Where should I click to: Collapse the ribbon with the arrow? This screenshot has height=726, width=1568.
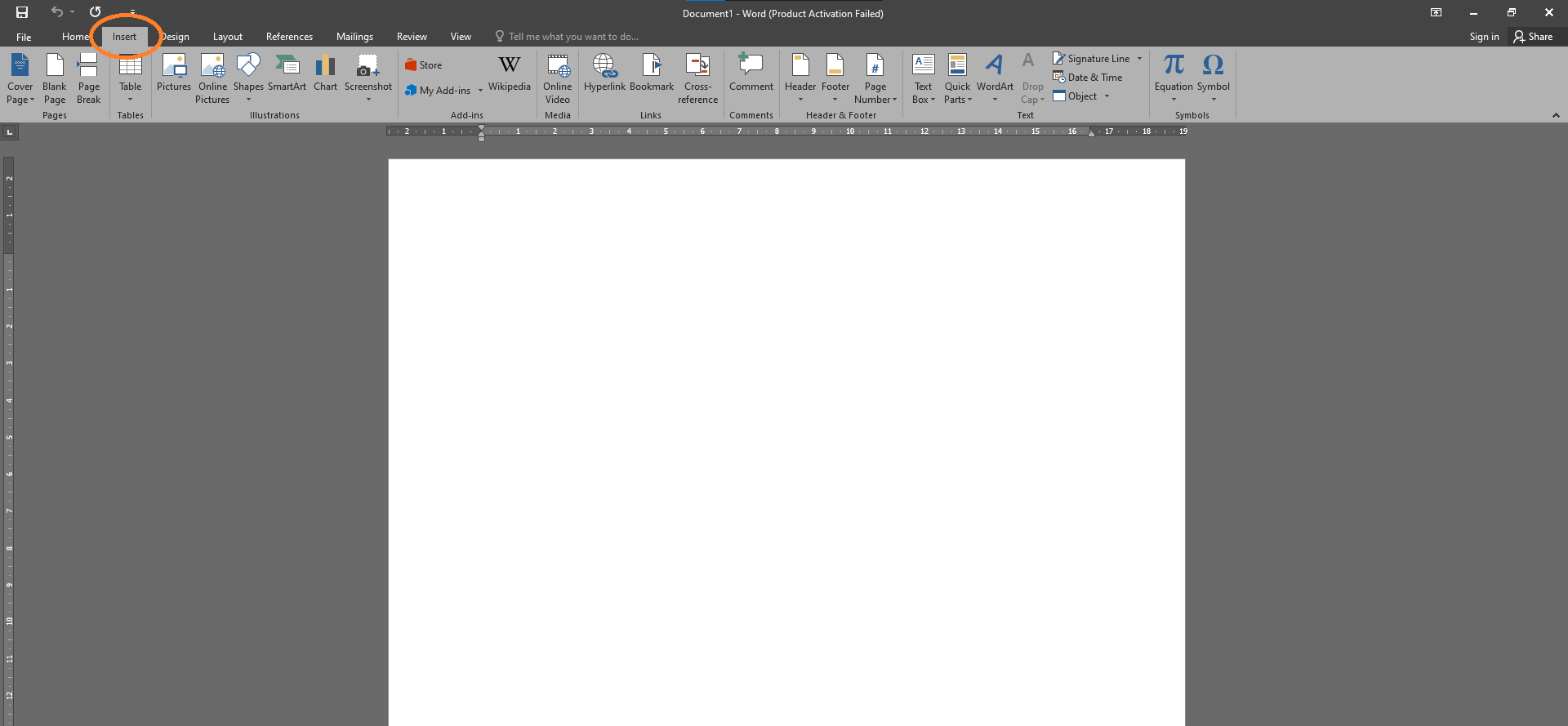[x=1556, y=115]
